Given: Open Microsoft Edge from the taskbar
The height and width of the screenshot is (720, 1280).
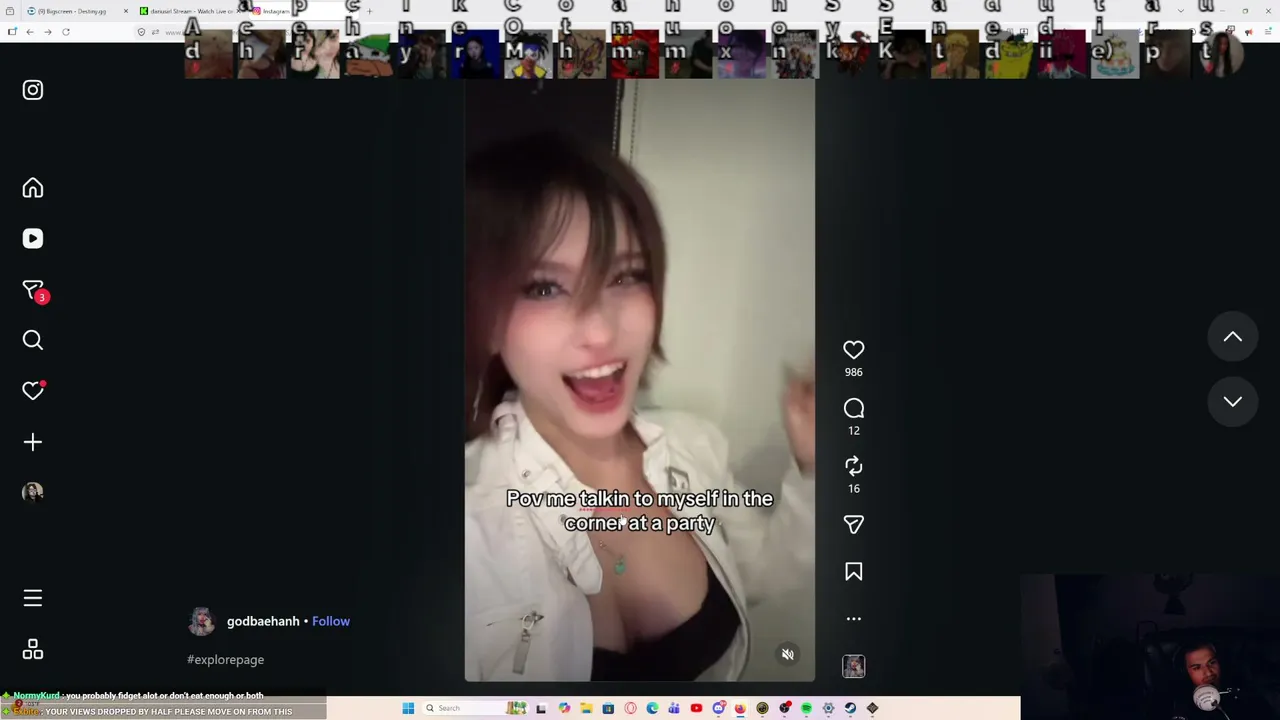Looking at the screenshot, I should (x=652, y=708).
